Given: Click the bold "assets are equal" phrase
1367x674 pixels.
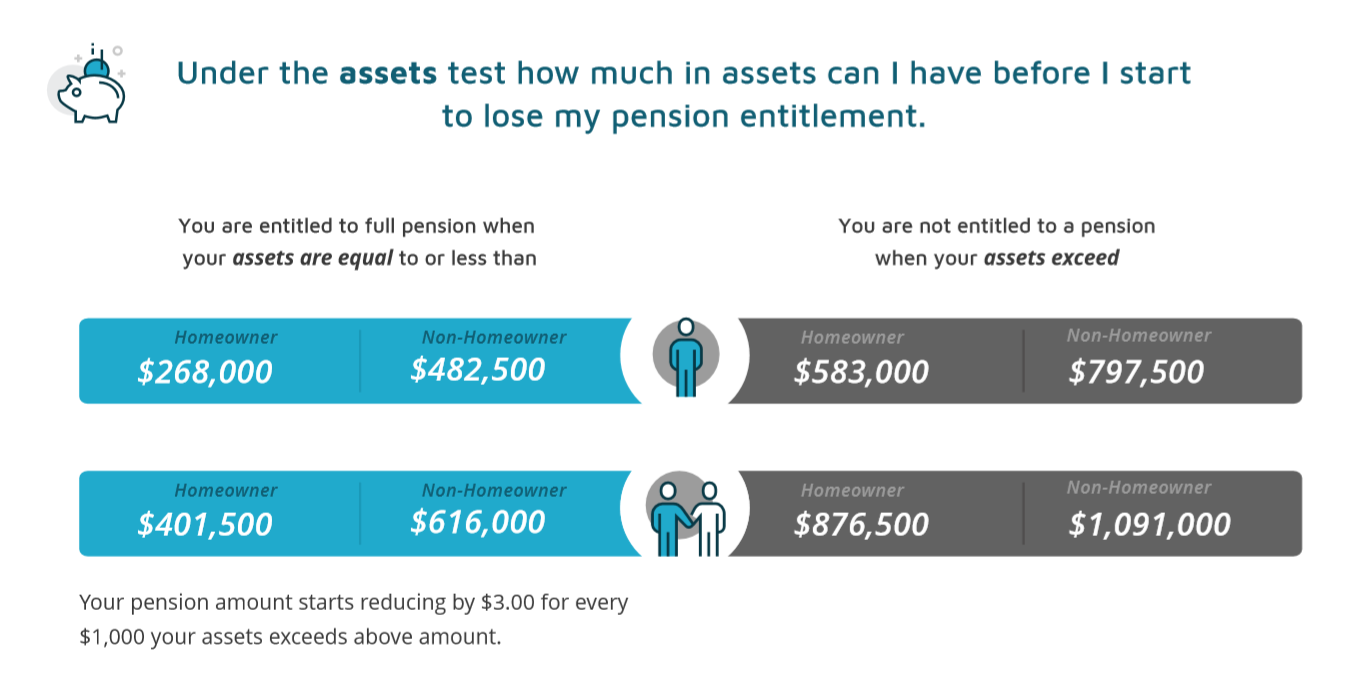Looking at the screenshot, I should click(x=312, y=258).
